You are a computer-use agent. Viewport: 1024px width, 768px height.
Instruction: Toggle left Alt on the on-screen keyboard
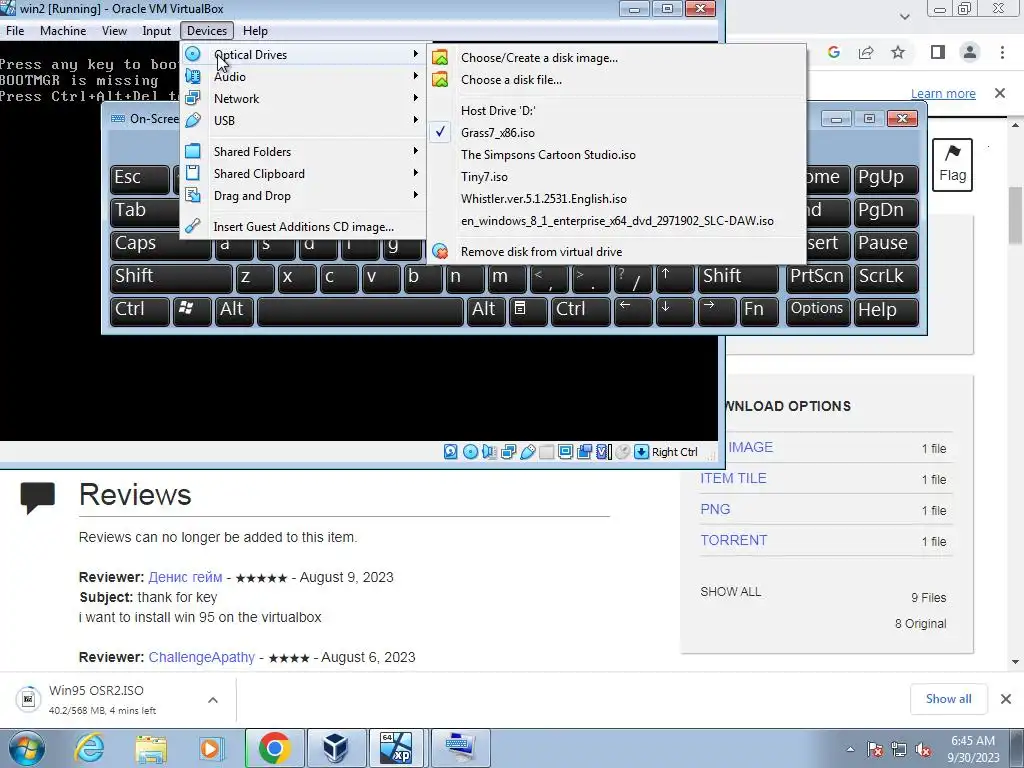235,310
